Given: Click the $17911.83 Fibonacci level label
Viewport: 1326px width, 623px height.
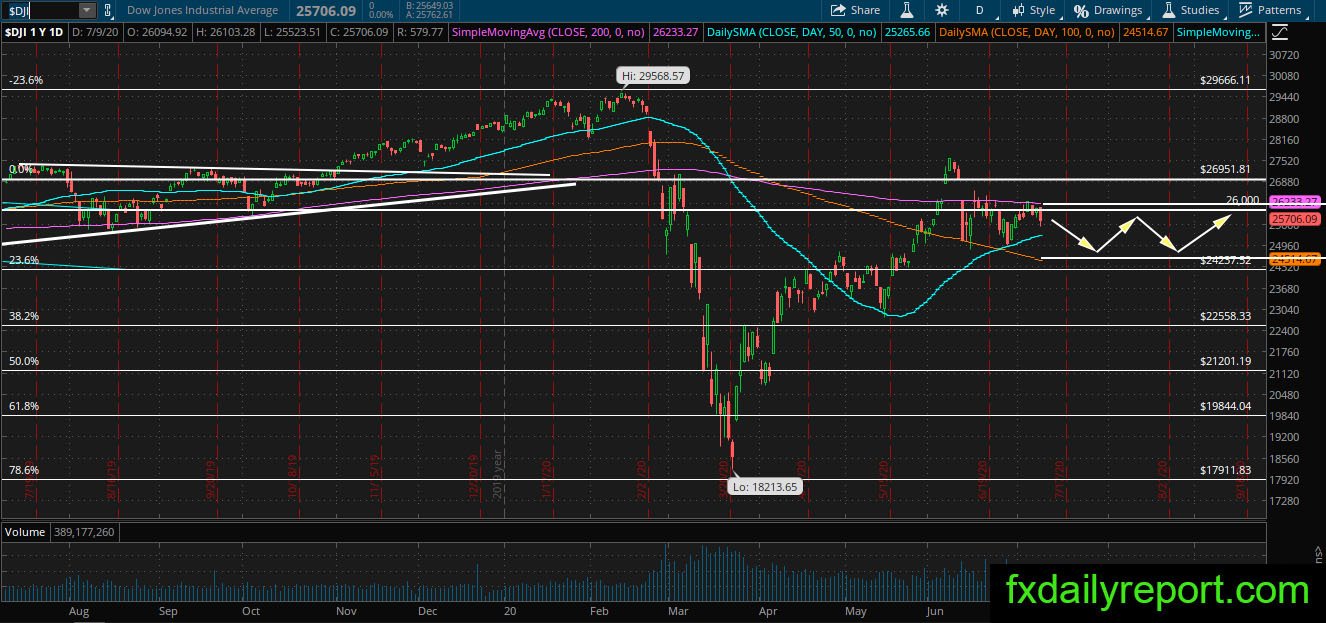Looking at the screenshot, I should point(1225,470).
